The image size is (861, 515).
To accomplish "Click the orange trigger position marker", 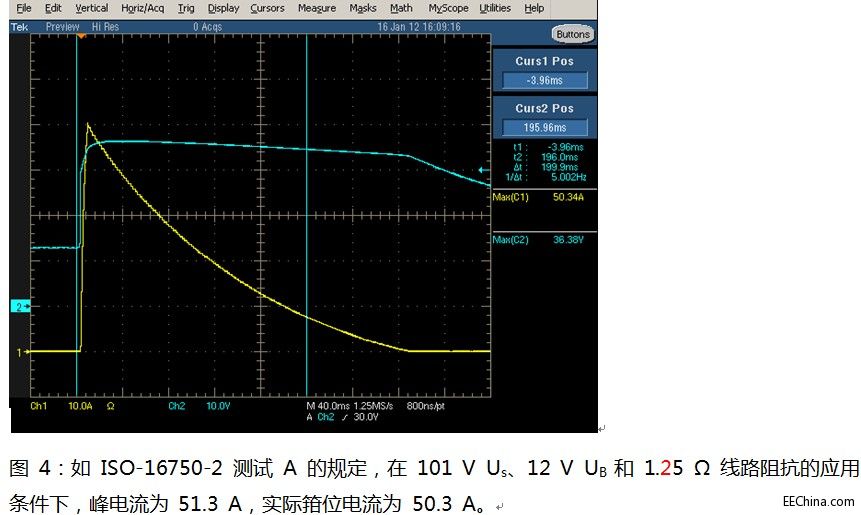I will (82, 37).
